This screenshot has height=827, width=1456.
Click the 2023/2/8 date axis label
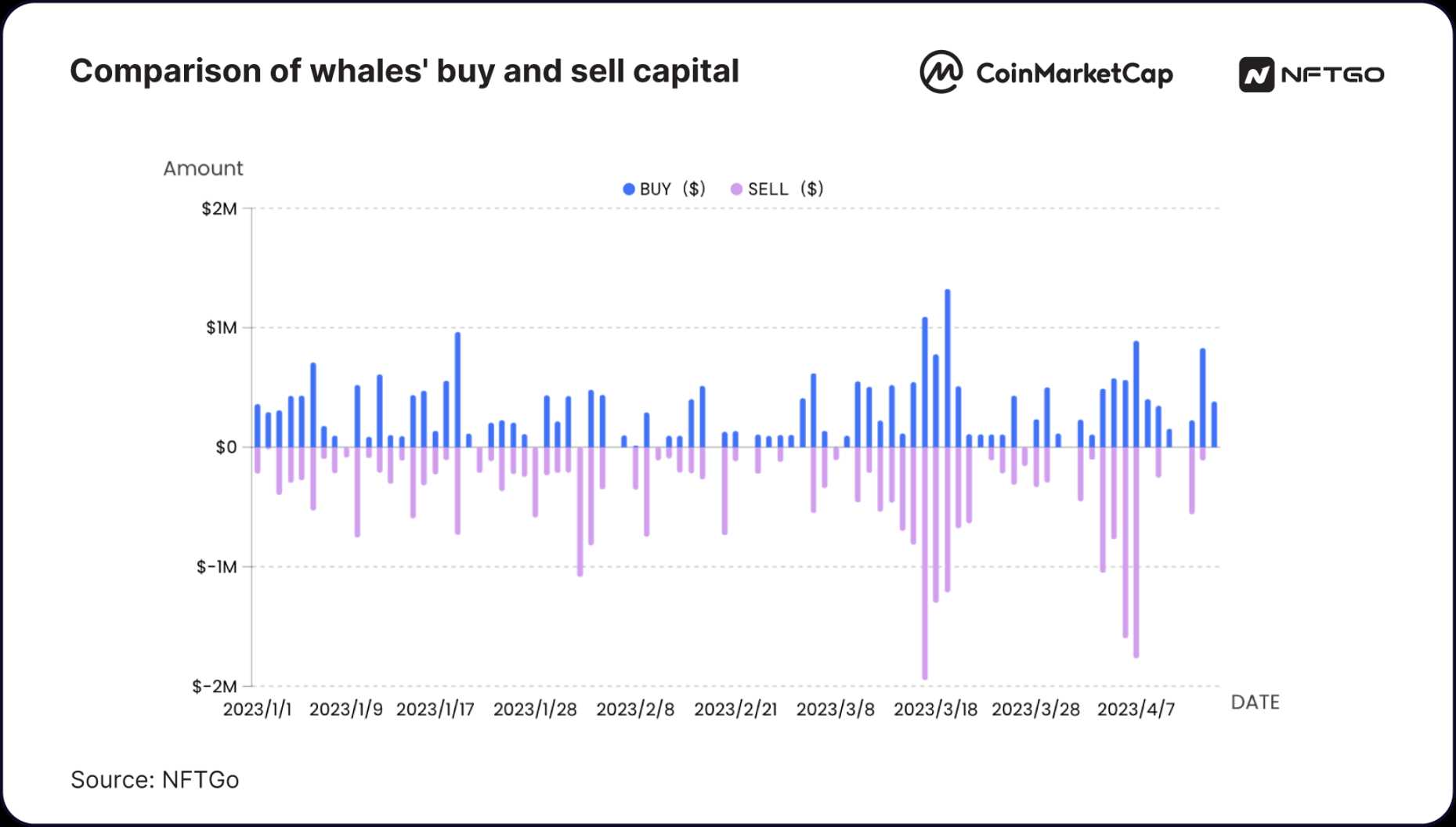tap(635, 709)
